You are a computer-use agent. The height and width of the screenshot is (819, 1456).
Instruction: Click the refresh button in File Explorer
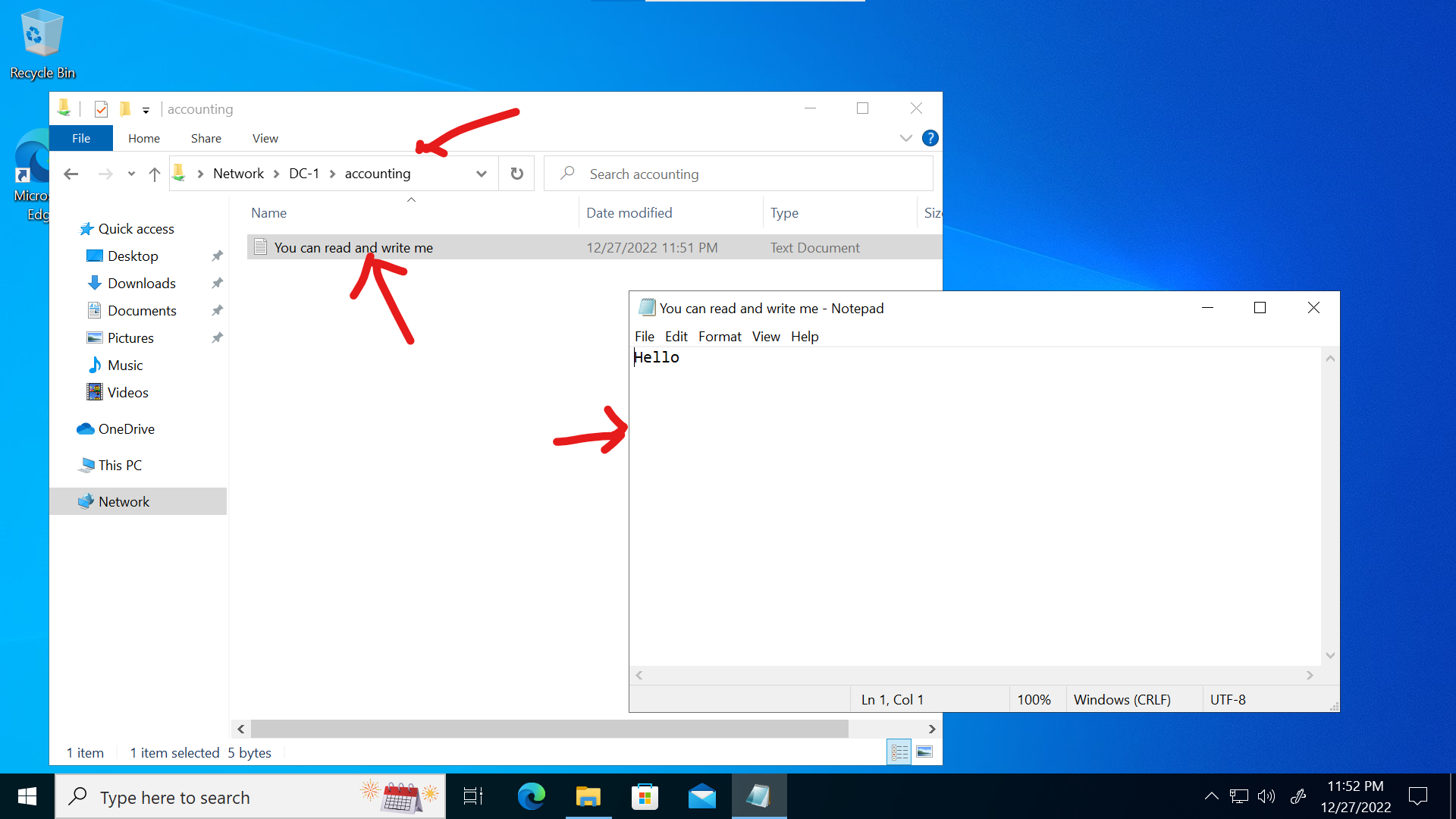517,174
